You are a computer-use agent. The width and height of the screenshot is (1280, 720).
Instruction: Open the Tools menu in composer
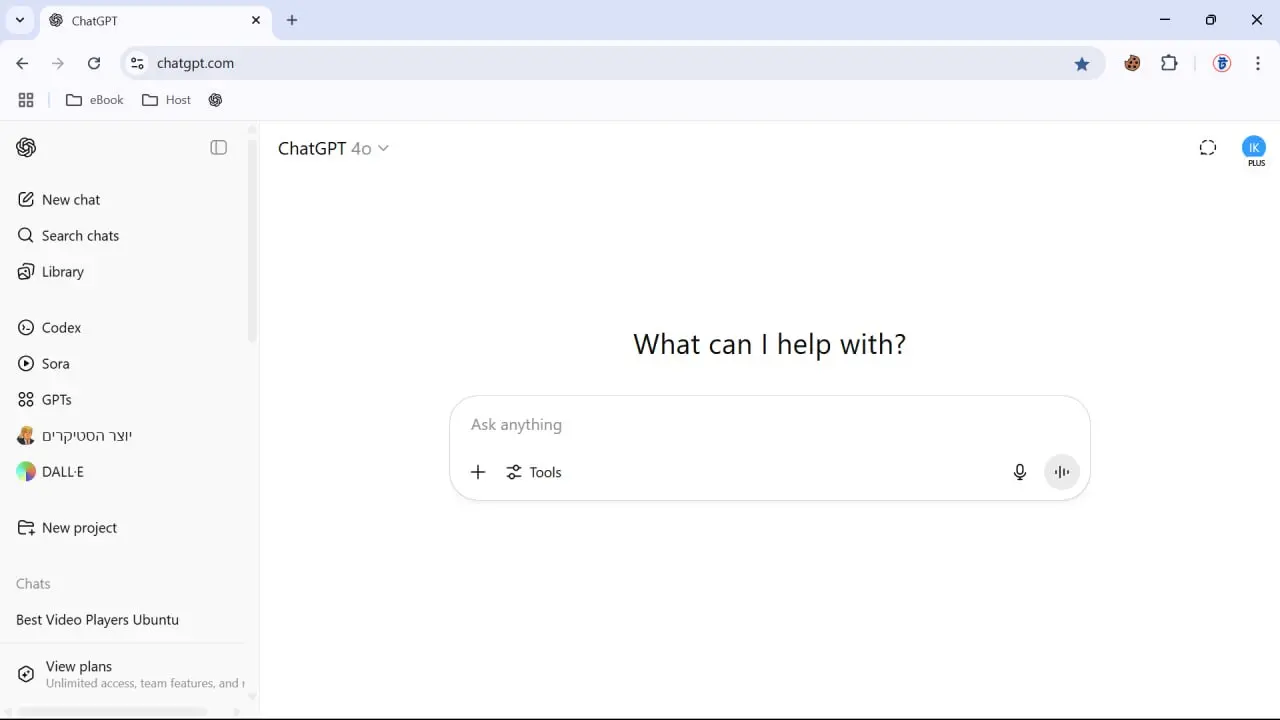(x=534, y=472)
